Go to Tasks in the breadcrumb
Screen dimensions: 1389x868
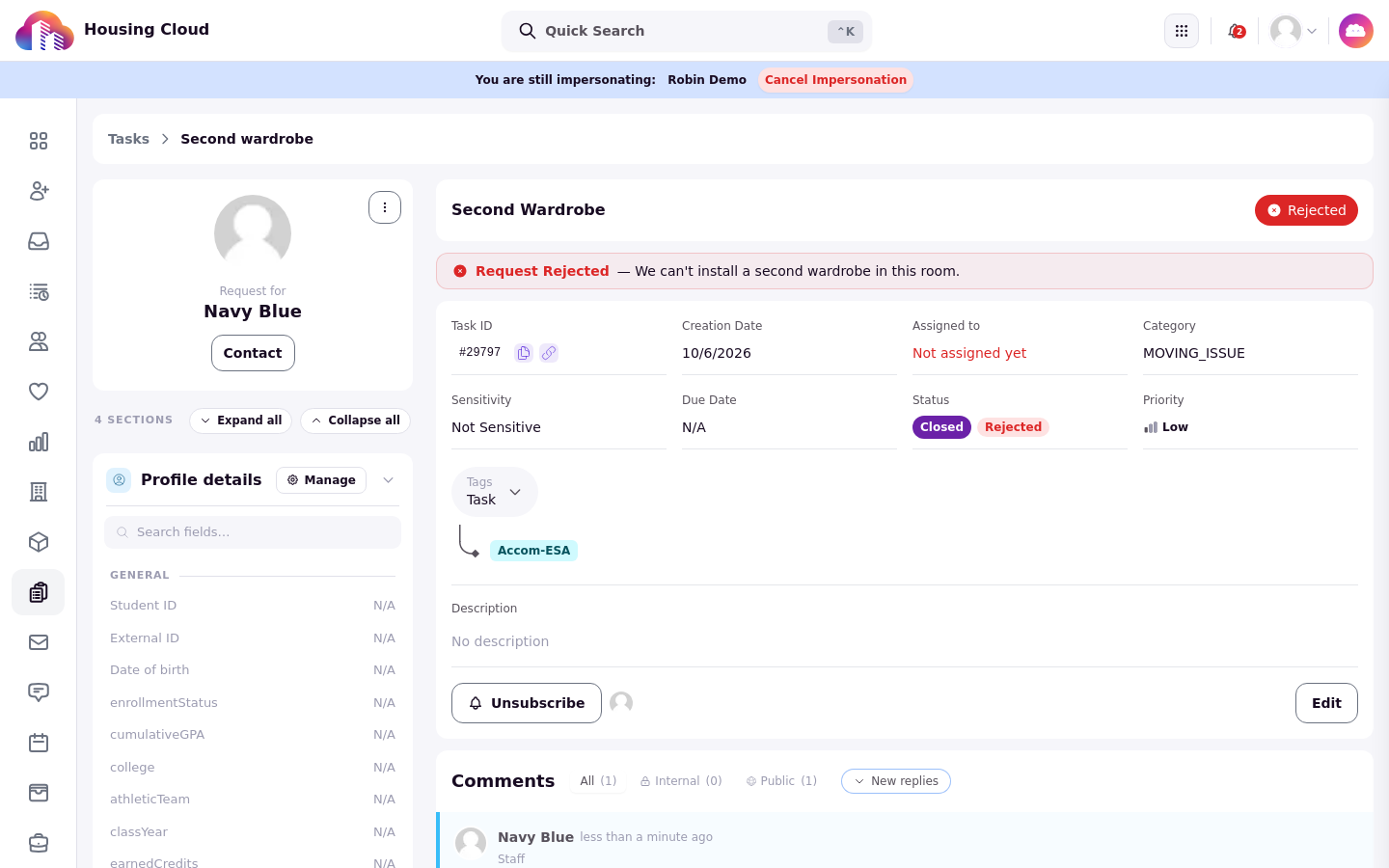click(x=128, y=139)
